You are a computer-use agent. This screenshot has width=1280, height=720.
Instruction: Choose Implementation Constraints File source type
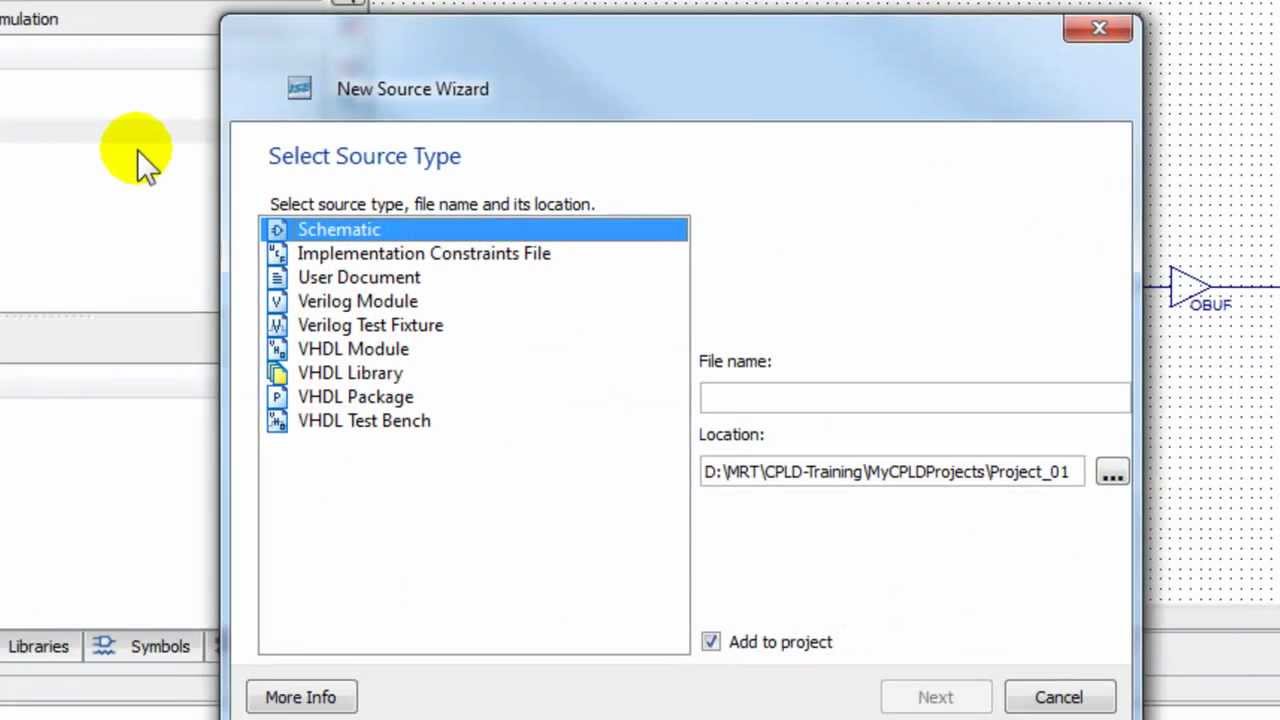[x=474, y=254]
